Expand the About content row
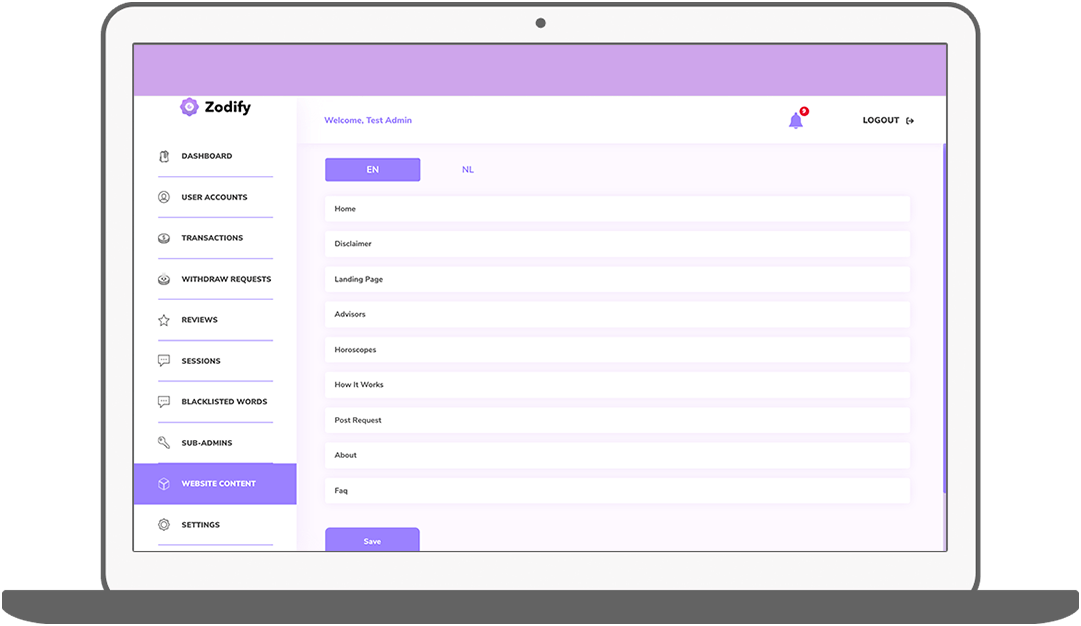 [x=617, y=455]
